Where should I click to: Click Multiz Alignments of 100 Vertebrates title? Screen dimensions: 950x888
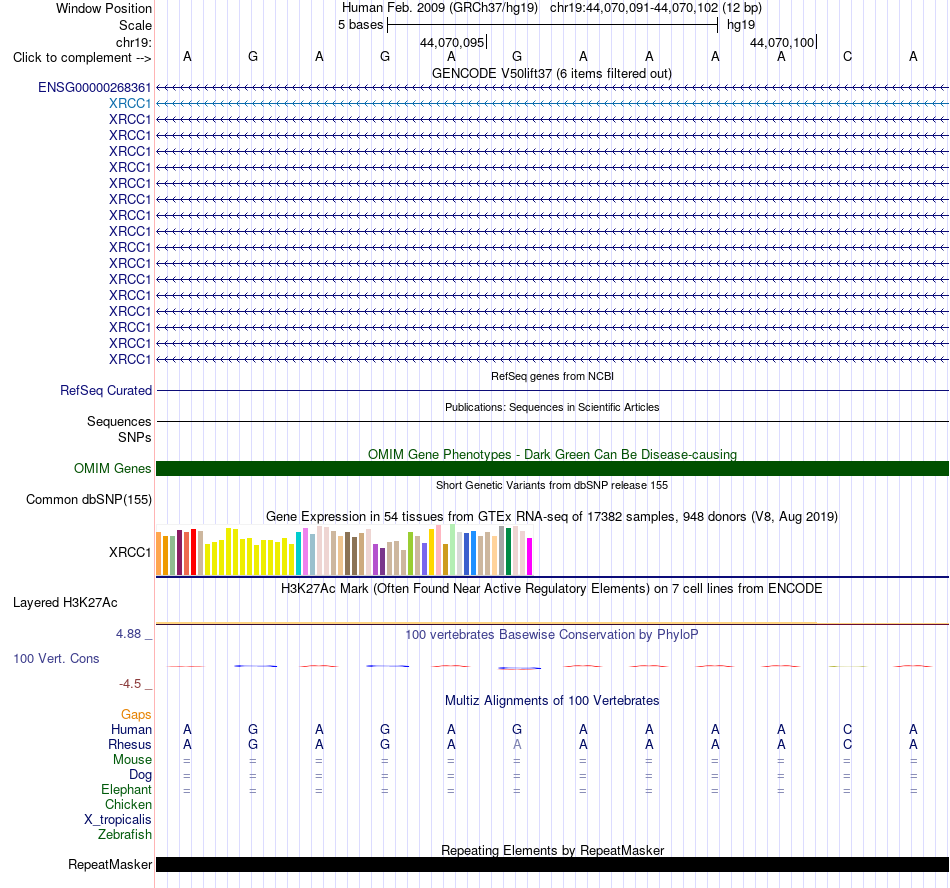[x=552, y=701]
